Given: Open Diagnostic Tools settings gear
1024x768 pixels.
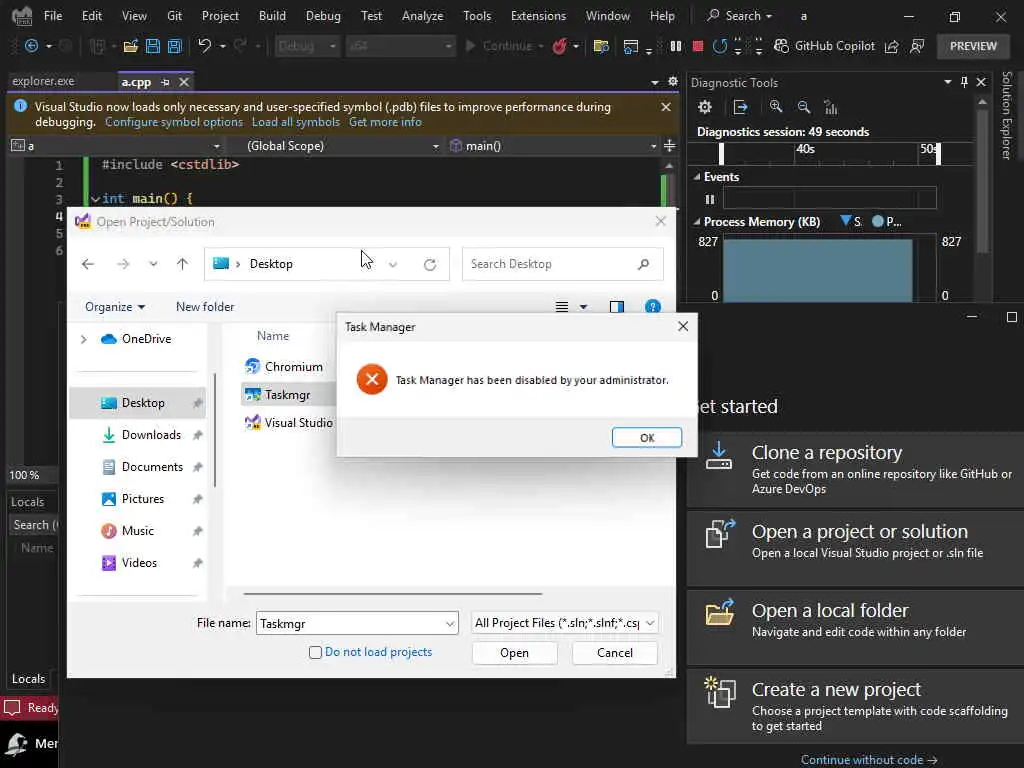Looking at the screenshot, I should 705,107.
